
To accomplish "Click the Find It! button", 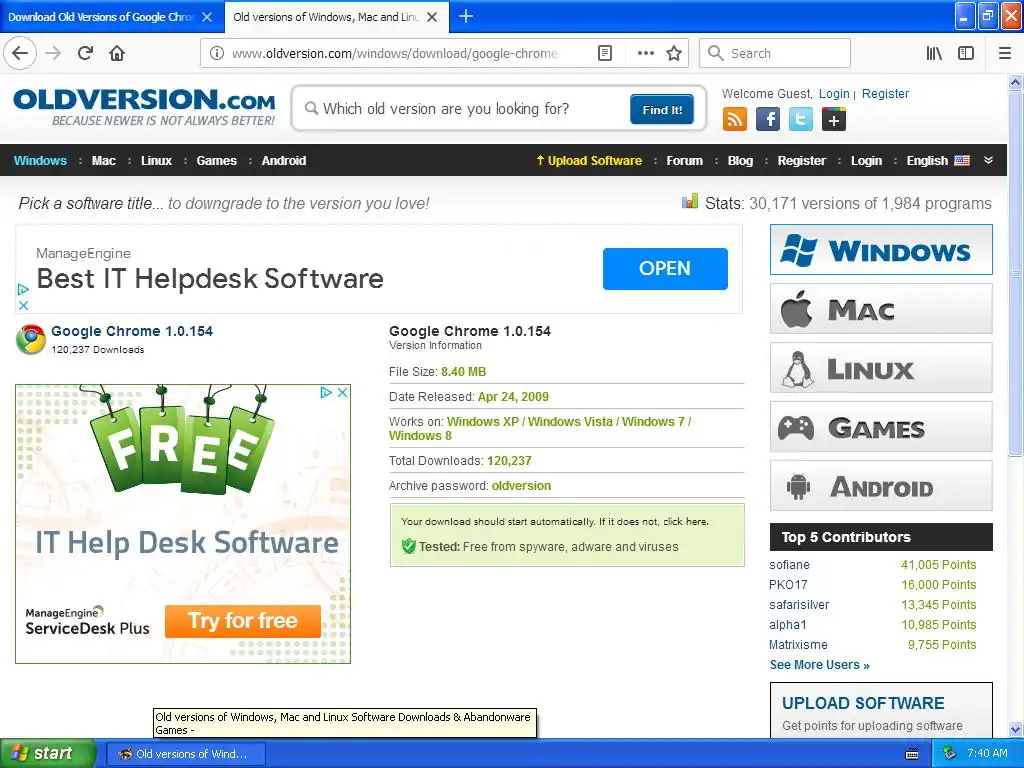I will [662, 110].
